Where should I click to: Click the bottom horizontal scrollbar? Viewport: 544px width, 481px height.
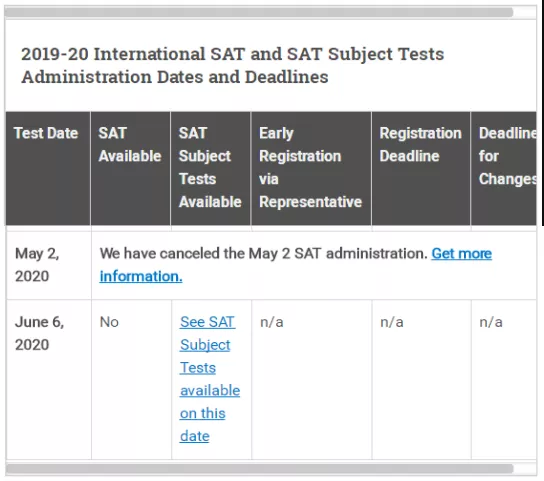[x=259, y=469]
